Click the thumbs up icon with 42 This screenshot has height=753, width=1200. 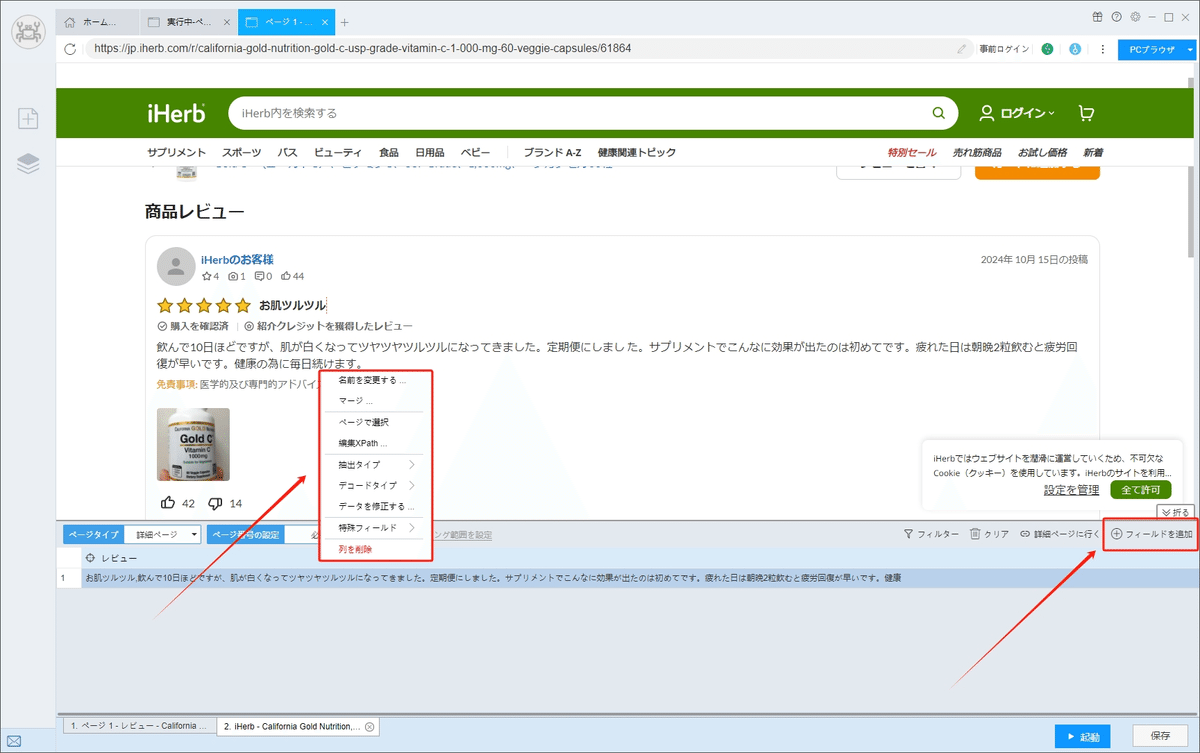(167, 502)
